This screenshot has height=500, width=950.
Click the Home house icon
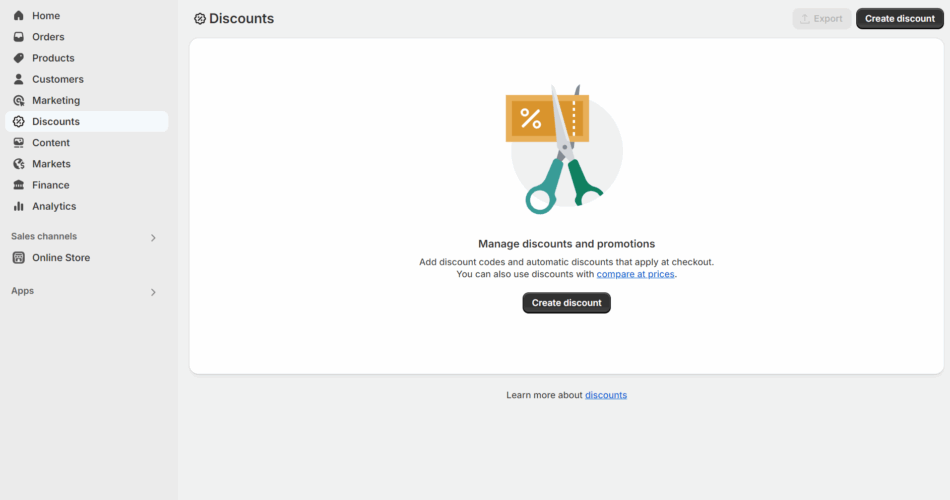point(19,16)
